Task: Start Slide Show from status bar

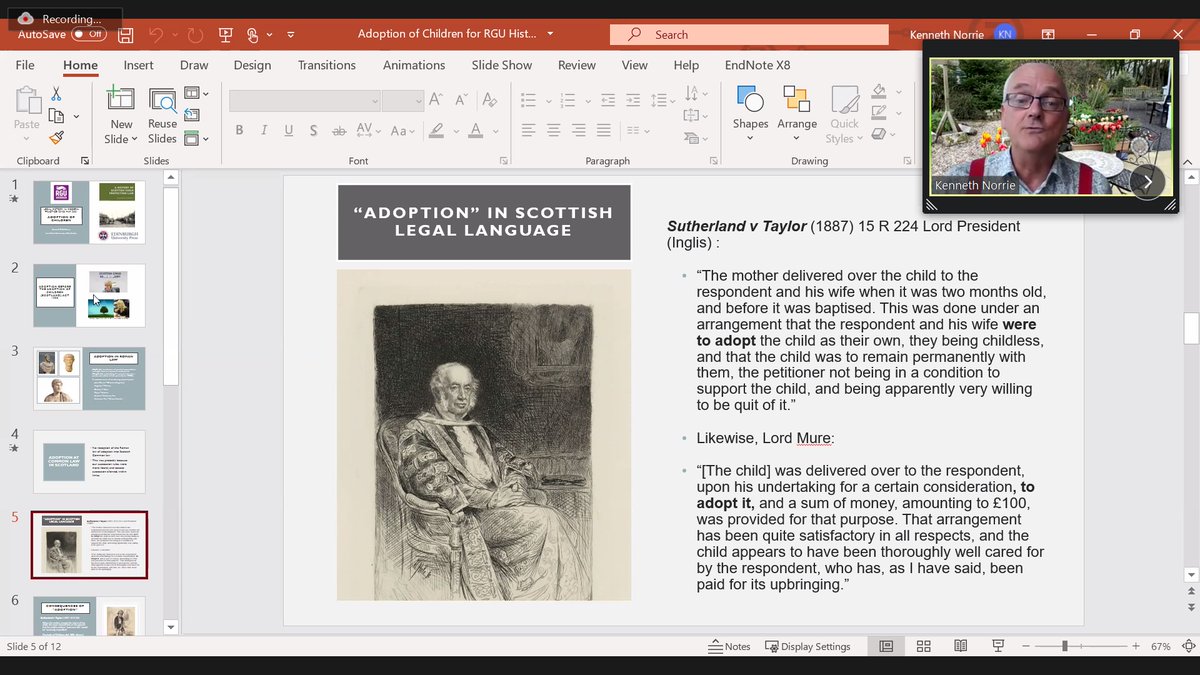Action: click(997, 646)
